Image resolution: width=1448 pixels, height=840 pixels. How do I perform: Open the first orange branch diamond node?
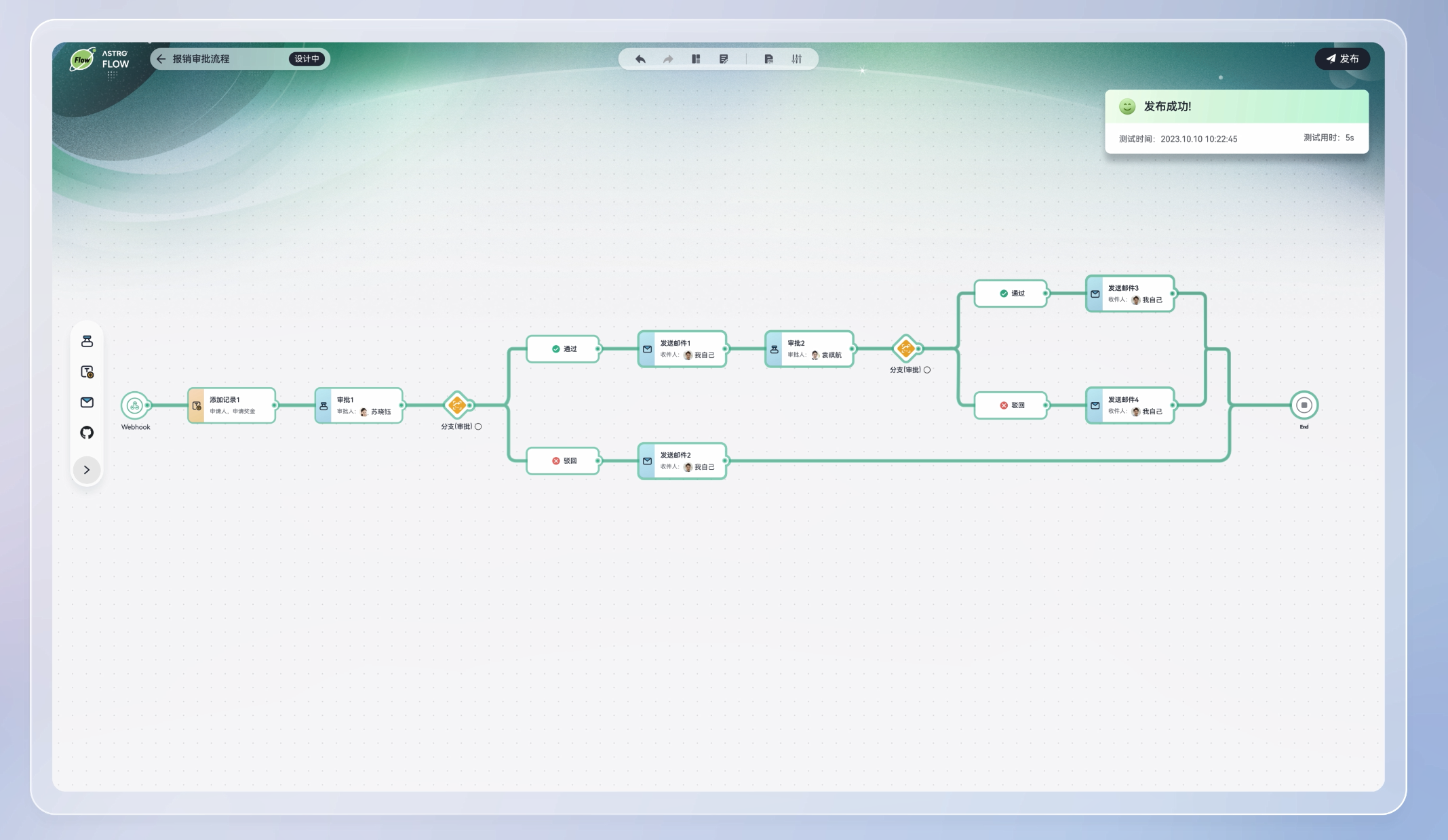click(x=456, y=405)
